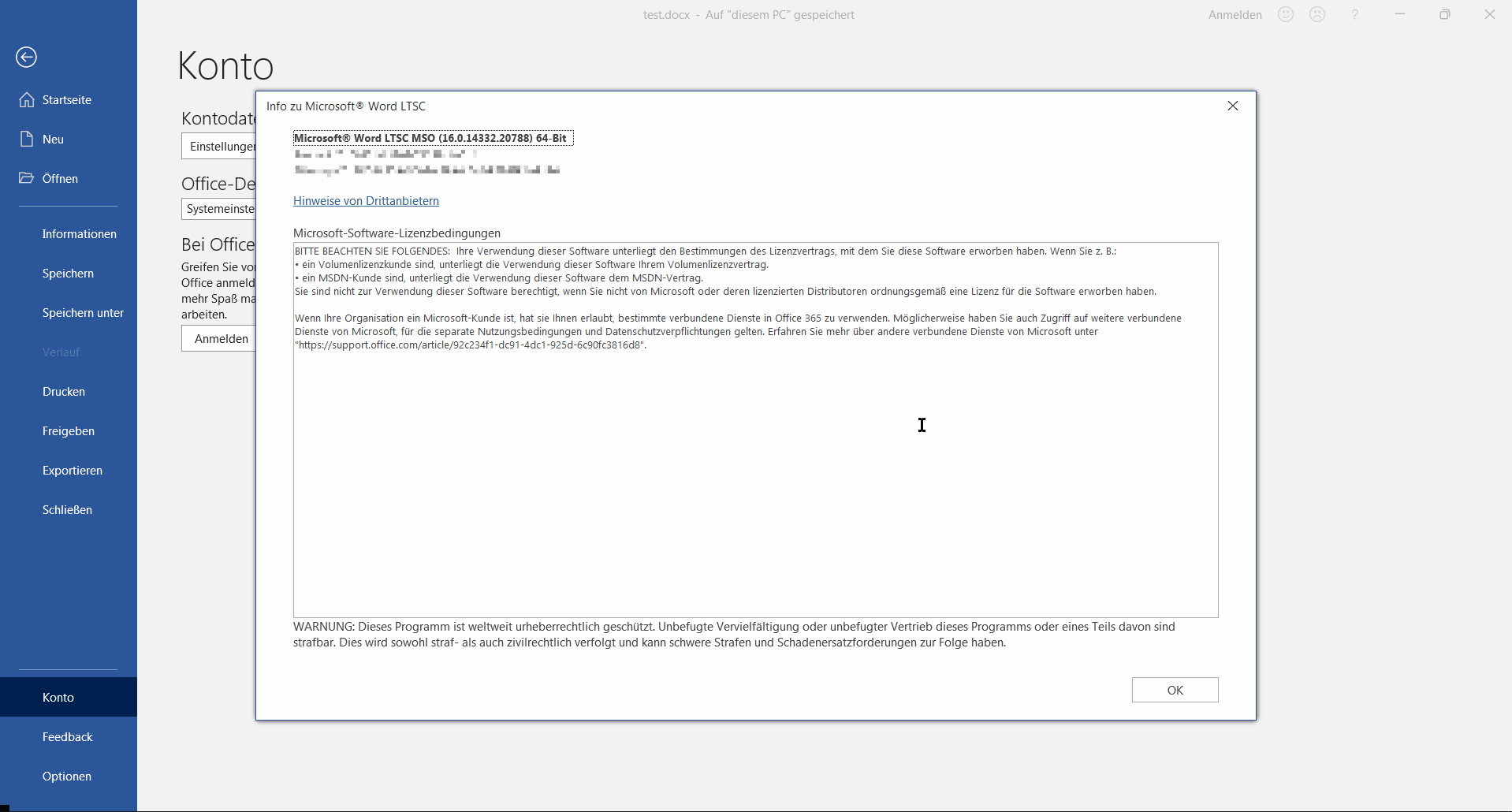Open the Startseite home icon
Viewport: 1512px width, 812px height.
(x=27, y=100)
